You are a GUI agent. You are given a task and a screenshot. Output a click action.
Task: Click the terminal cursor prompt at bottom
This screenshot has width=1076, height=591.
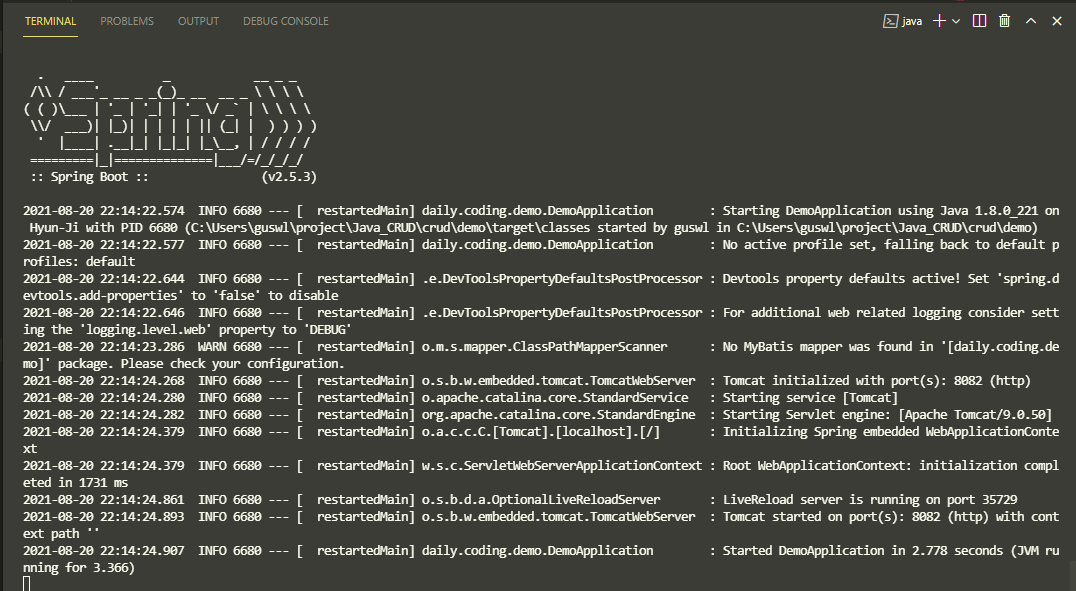pyautogui.click(x=27, y=584)
